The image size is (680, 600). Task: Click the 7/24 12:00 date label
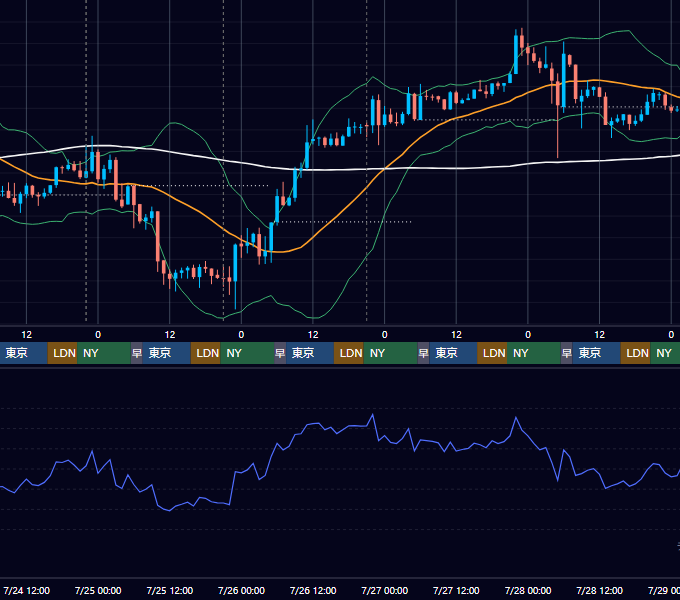click(x=26, y=590)
